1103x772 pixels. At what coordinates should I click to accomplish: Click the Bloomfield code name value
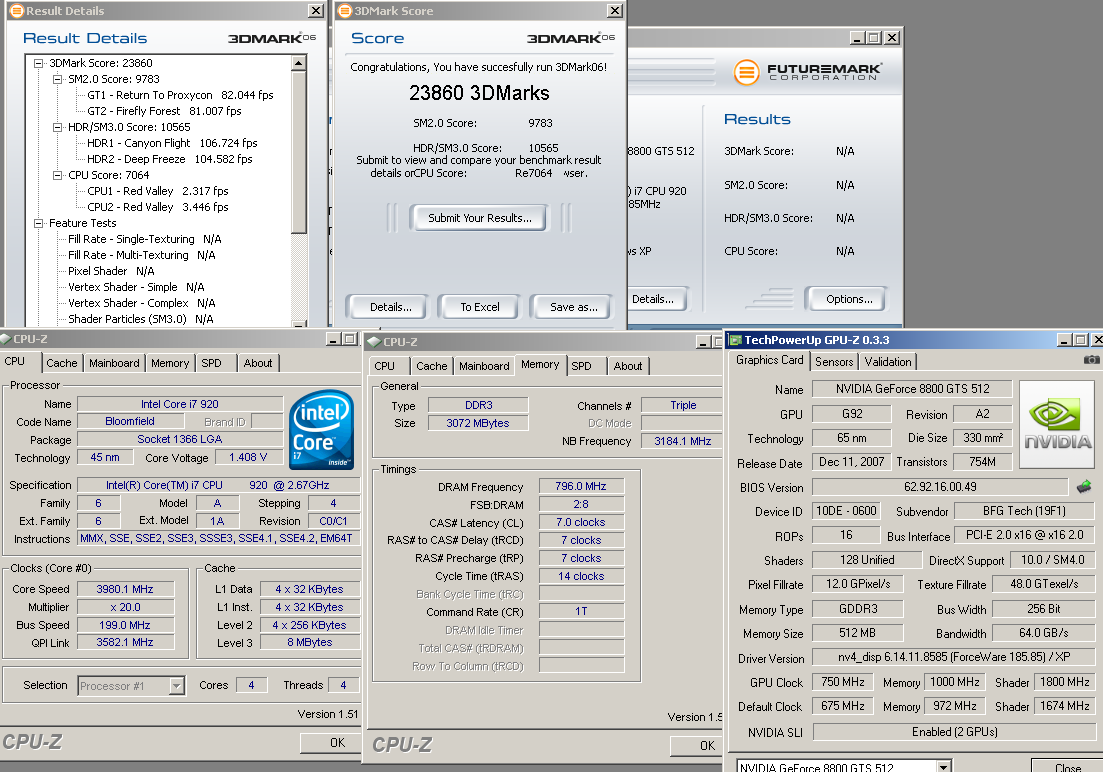pos(130,422)
